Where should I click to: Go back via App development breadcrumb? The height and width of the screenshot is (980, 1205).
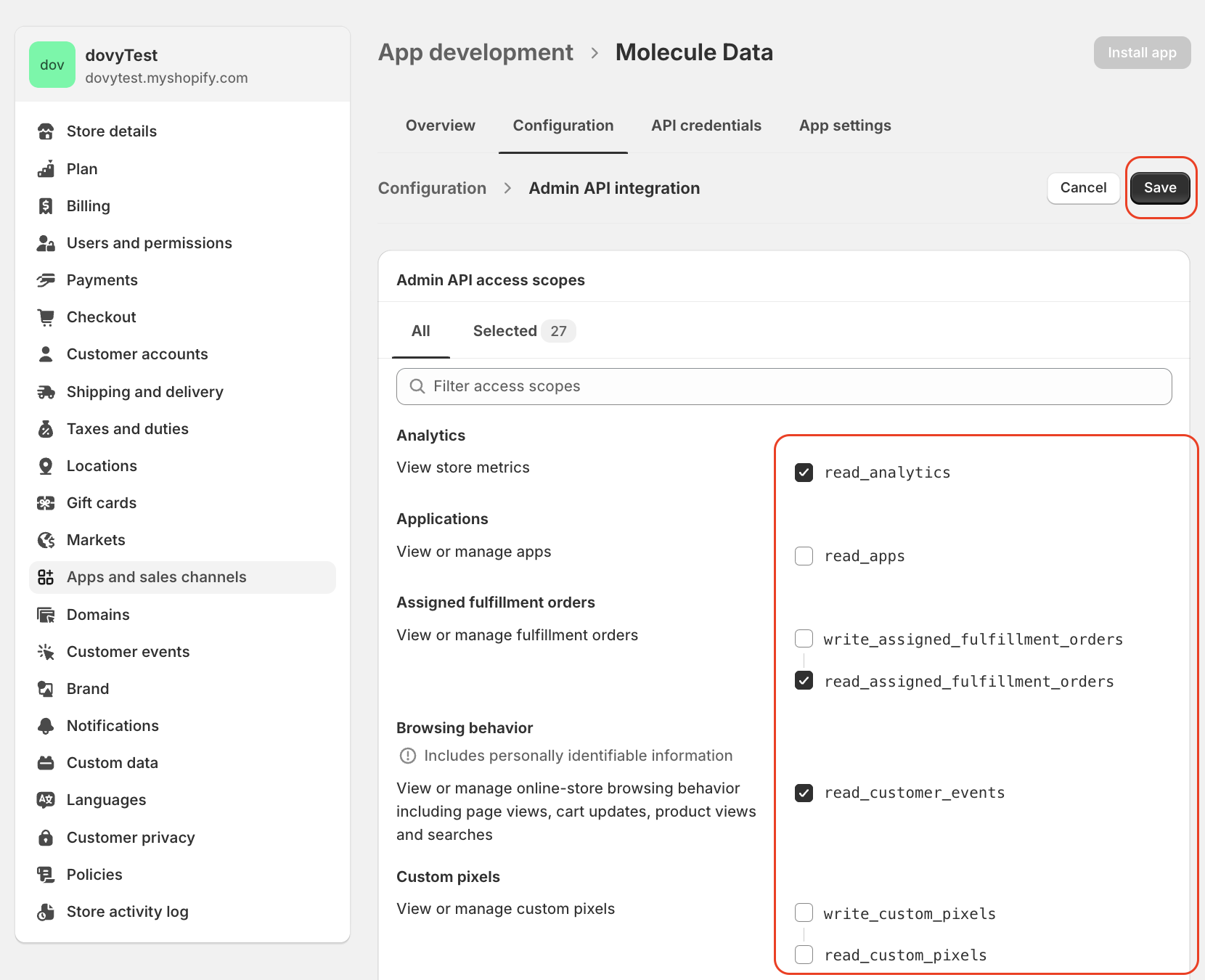(475, 53)
